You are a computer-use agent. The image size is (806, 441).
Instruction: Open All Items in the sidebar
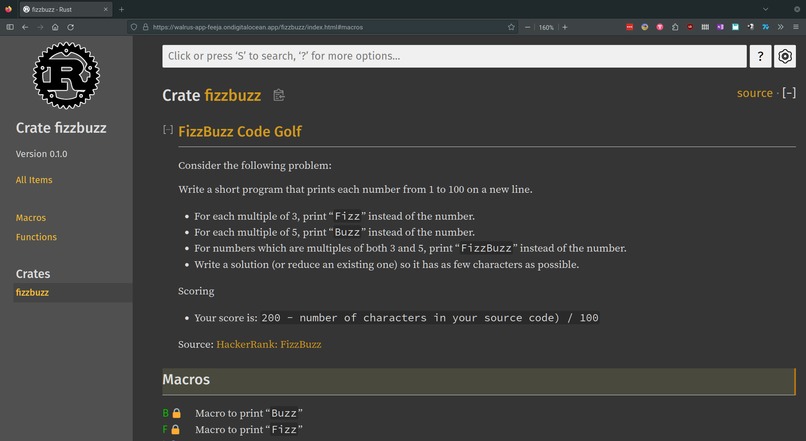tap(34, 180)
